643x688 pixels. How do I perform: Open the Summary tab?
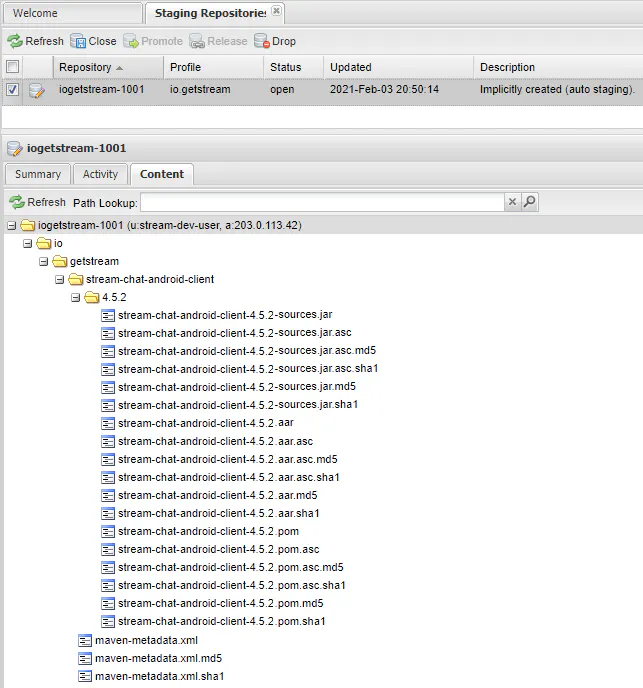tap(38, 174)
